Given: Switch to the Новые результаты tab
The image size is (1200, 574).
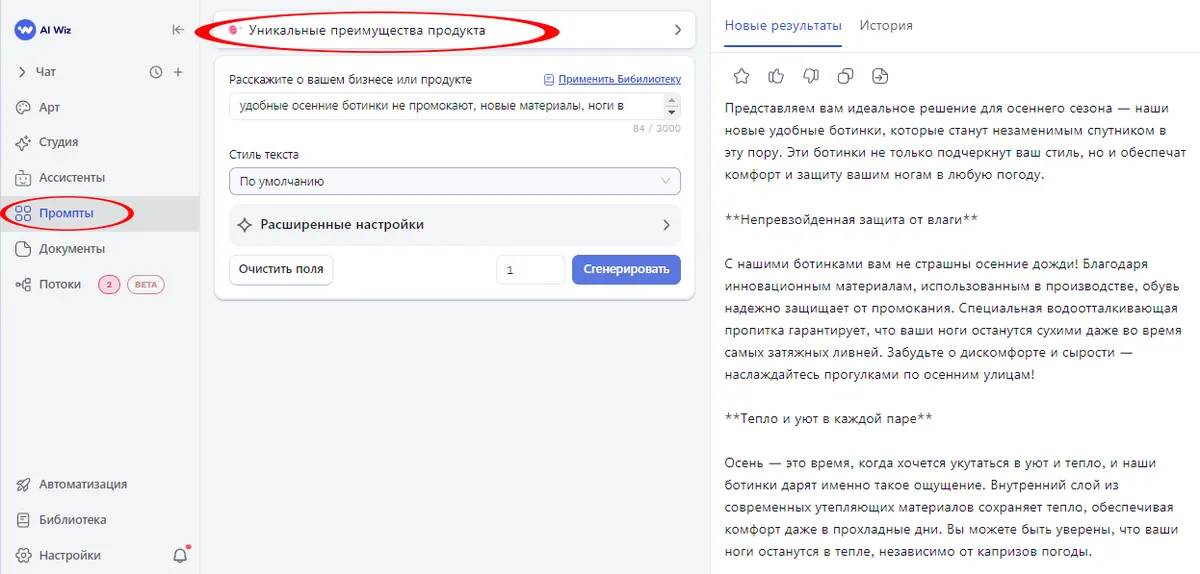Looking at the screenshot, I should pyautogui.click(x=783, y=25).
